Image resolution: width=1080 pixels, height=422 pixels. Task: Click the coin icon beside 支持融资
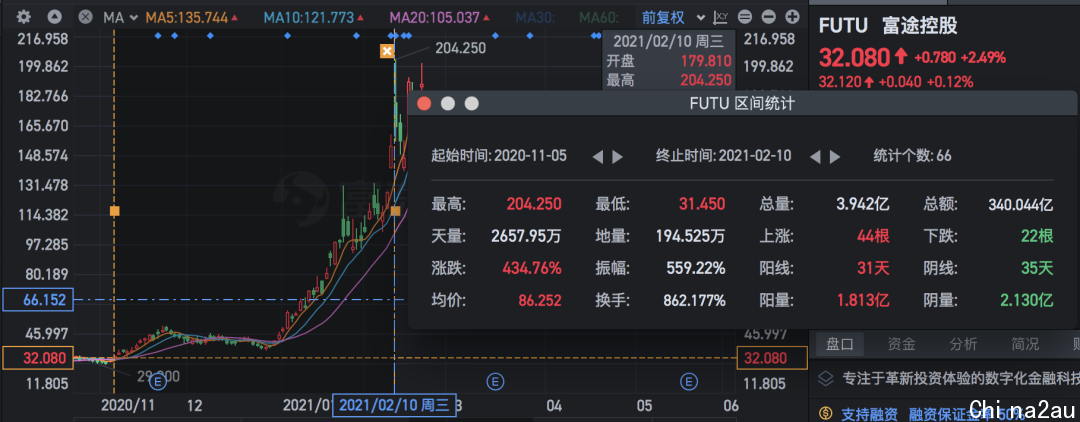click(x=825, y=414)
